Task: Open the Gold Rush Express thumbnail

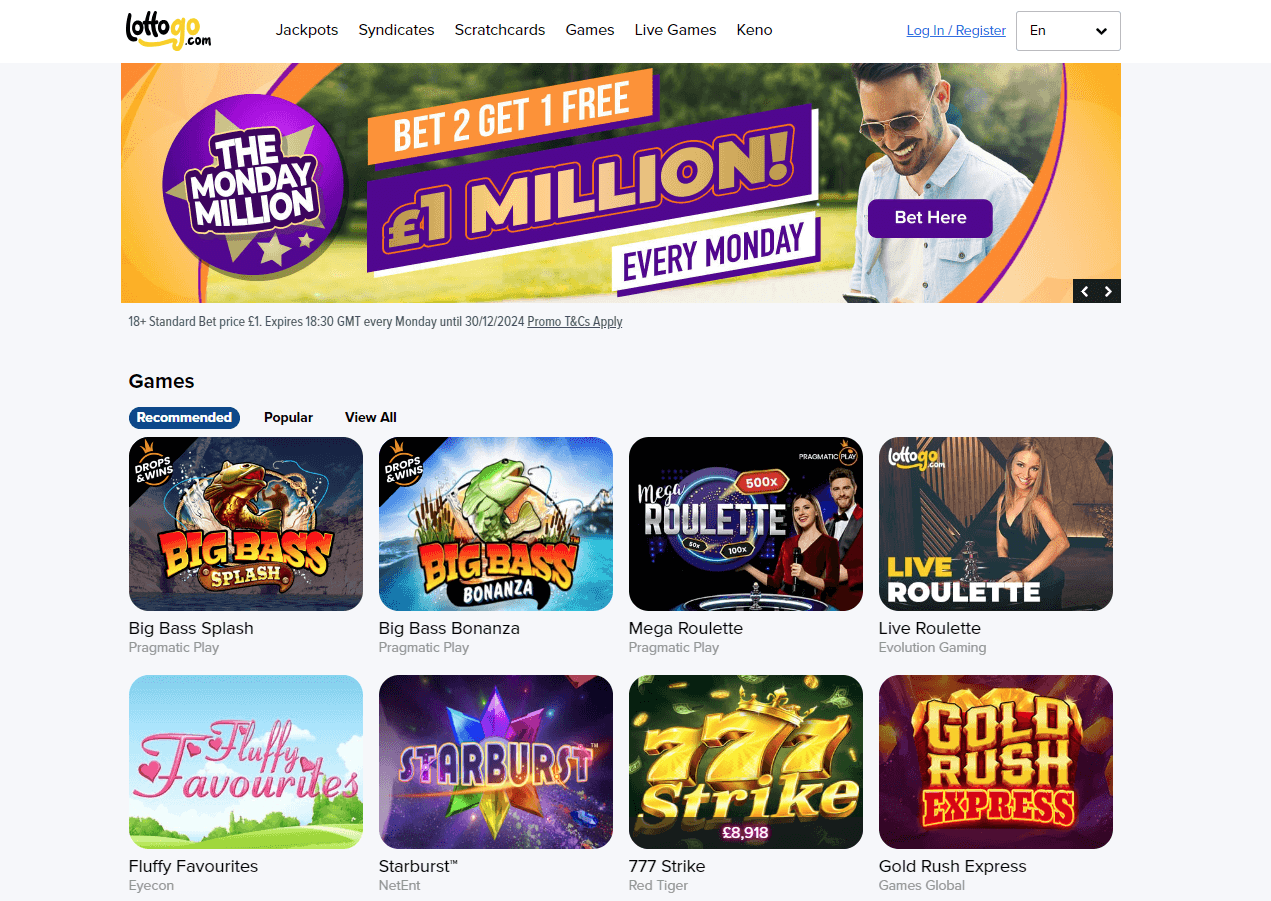Action: coord(996,762)
